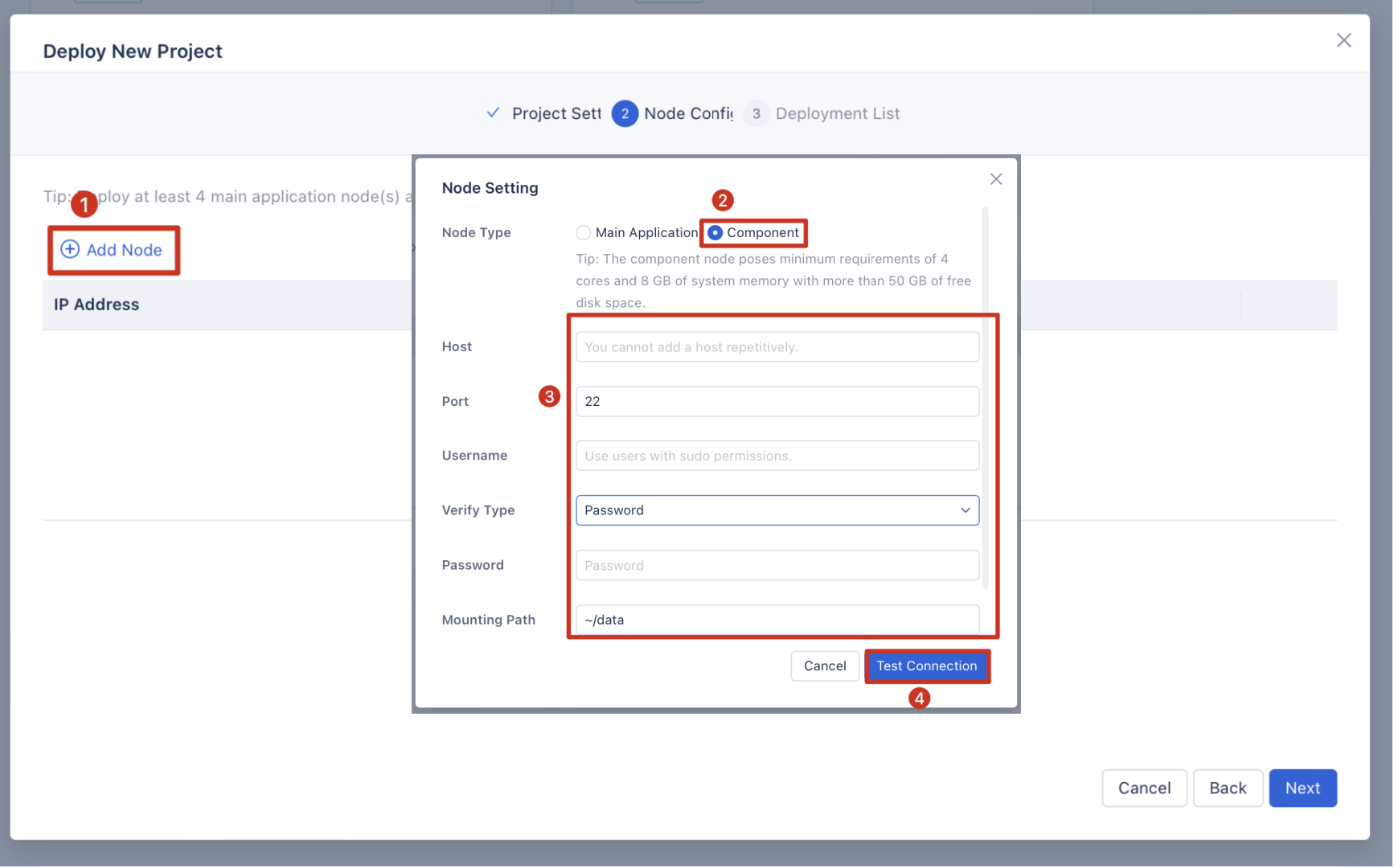Cancel the Node Setting form
Viewport: 1394px width, 868px height.
point(824,665)
